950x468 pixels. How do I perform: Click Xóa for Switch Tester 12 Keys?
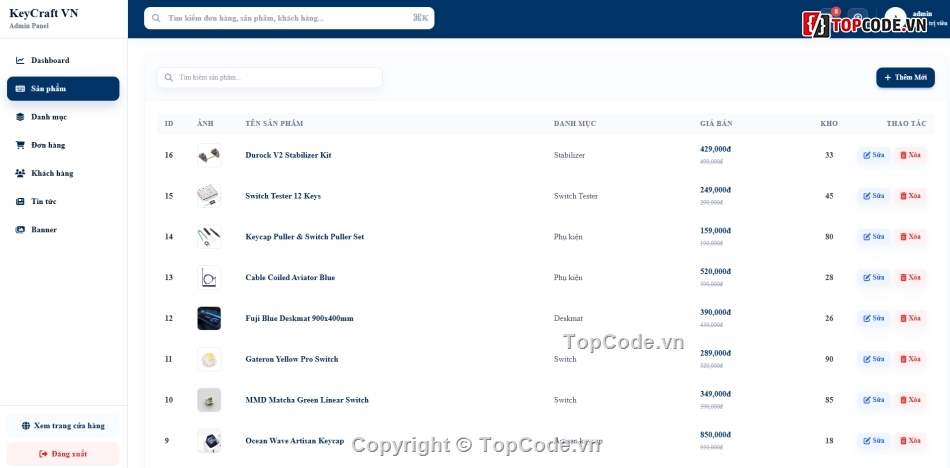911,196
